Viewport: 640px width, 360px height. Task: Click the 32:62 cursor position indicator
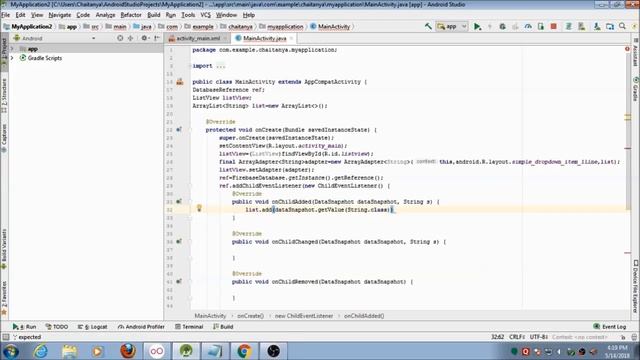click(498, 337)
